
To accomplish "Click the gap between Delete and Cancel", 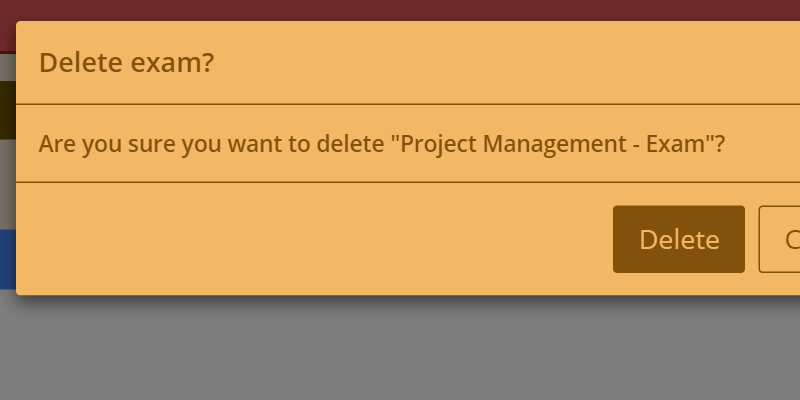I will [x=752, y=239].
